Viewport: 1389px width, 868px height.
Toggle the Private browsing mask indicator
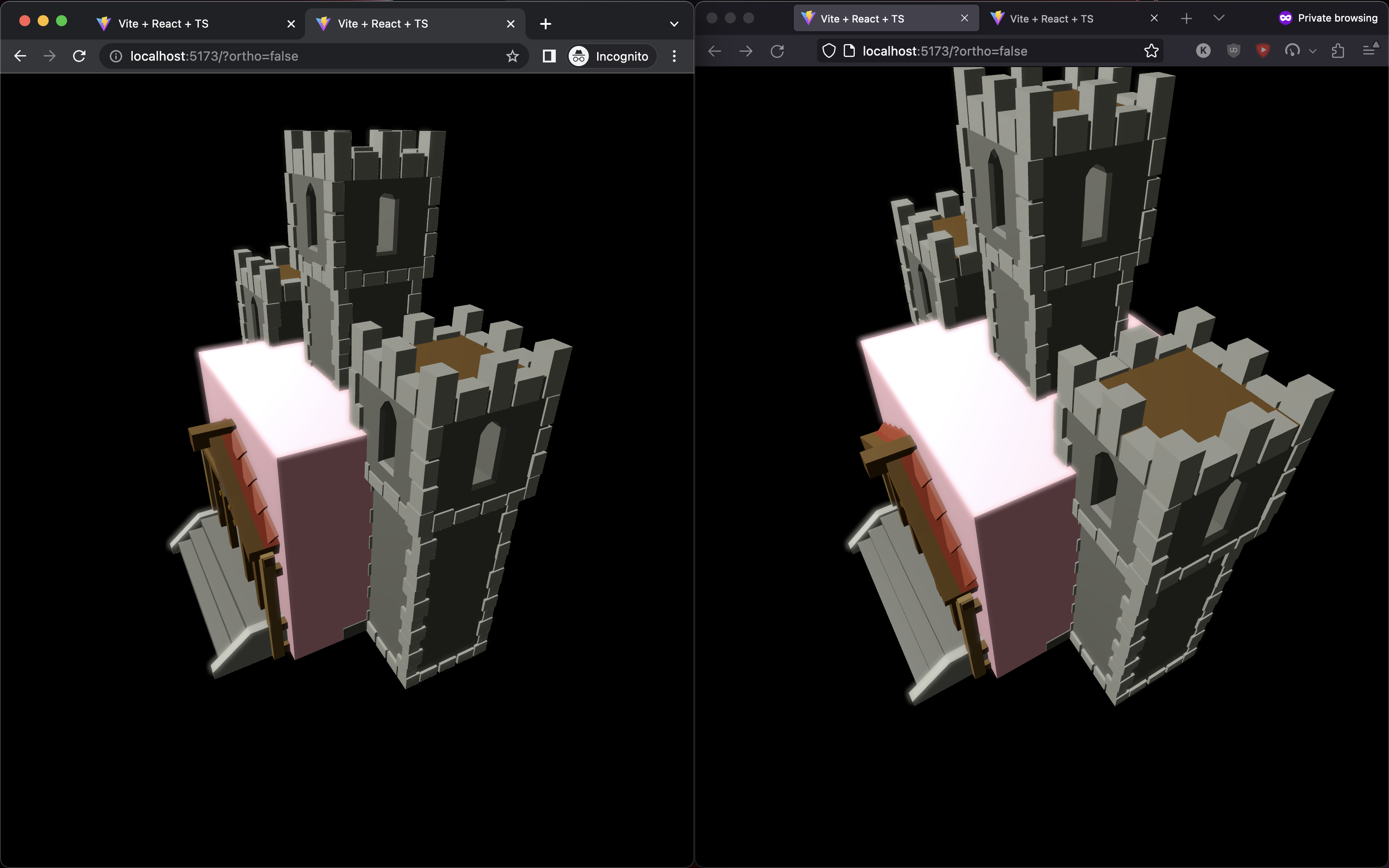[x=1285, y=18]
